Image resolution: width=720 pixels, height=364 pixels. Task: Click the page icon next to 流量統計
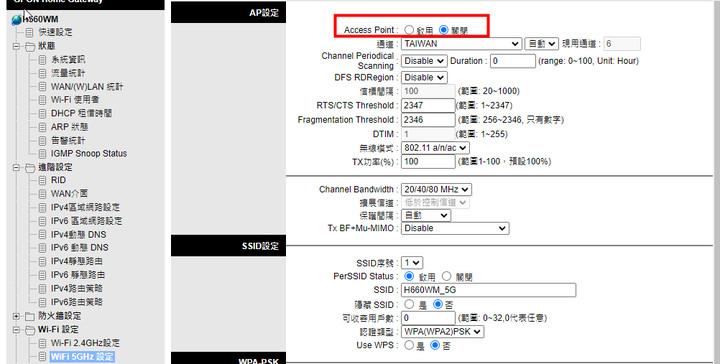42,73
